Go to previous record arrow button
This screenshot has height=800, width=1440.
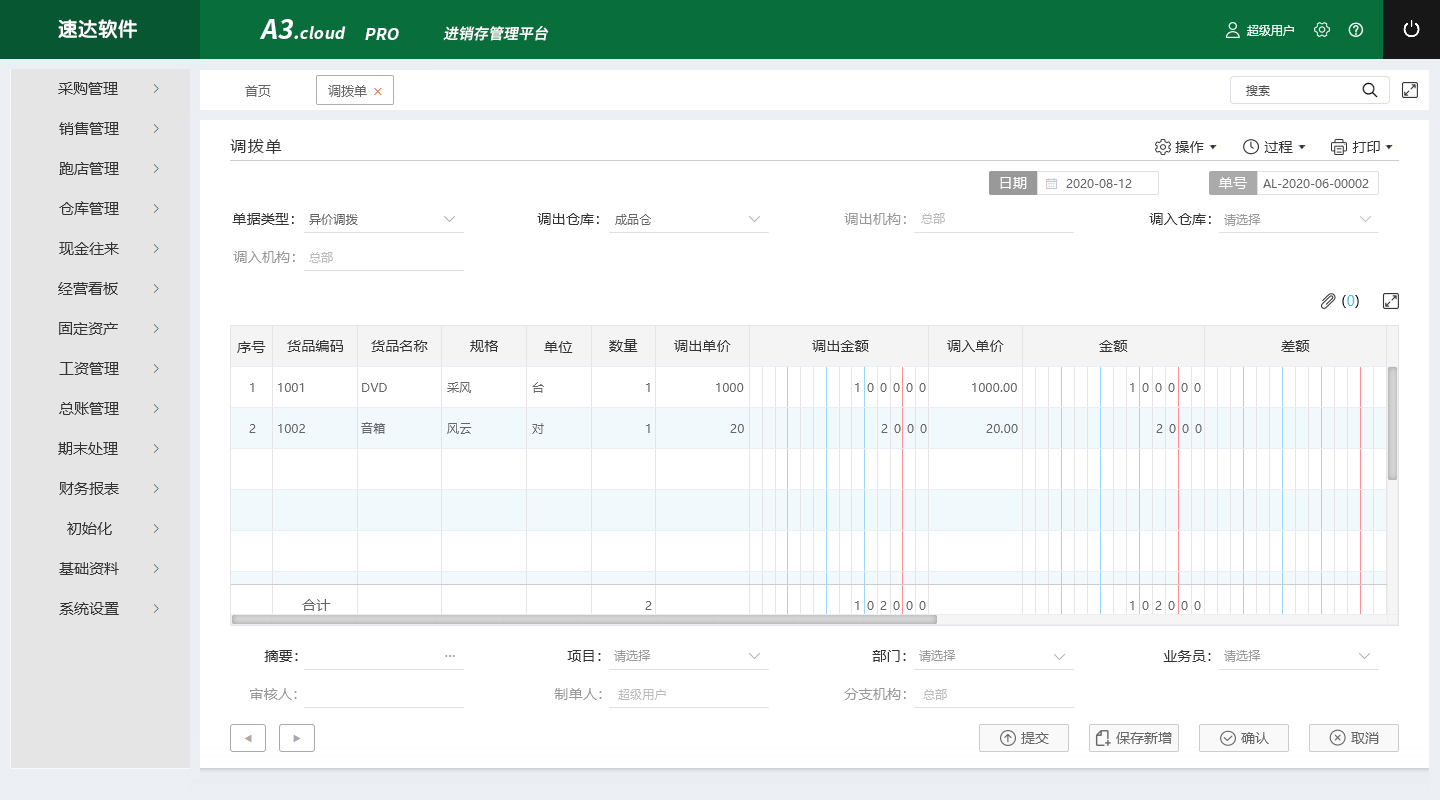click(x=248, y=738)
